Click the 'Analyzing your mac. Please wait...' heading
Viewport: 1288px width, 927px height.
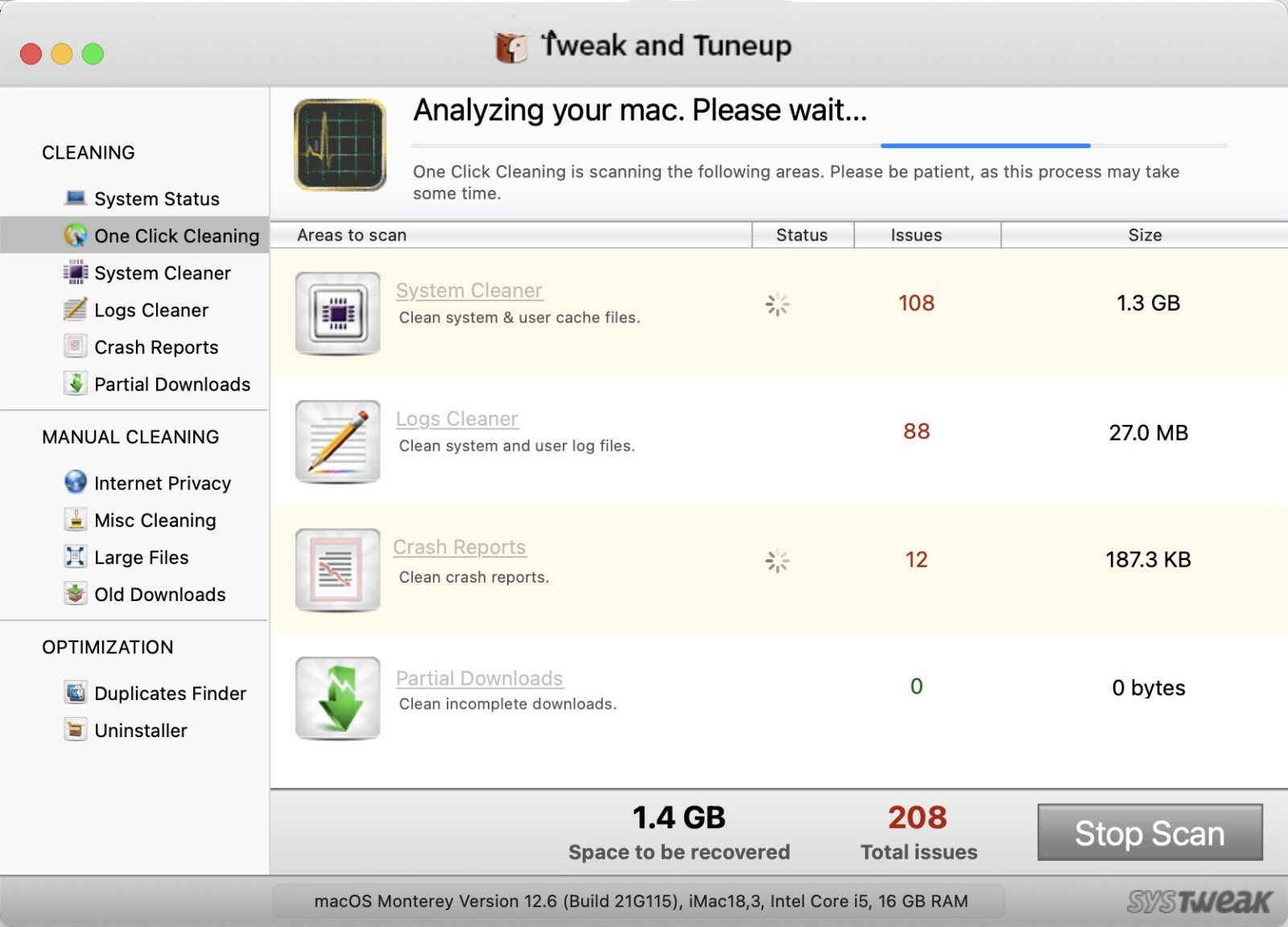(640, 110)
